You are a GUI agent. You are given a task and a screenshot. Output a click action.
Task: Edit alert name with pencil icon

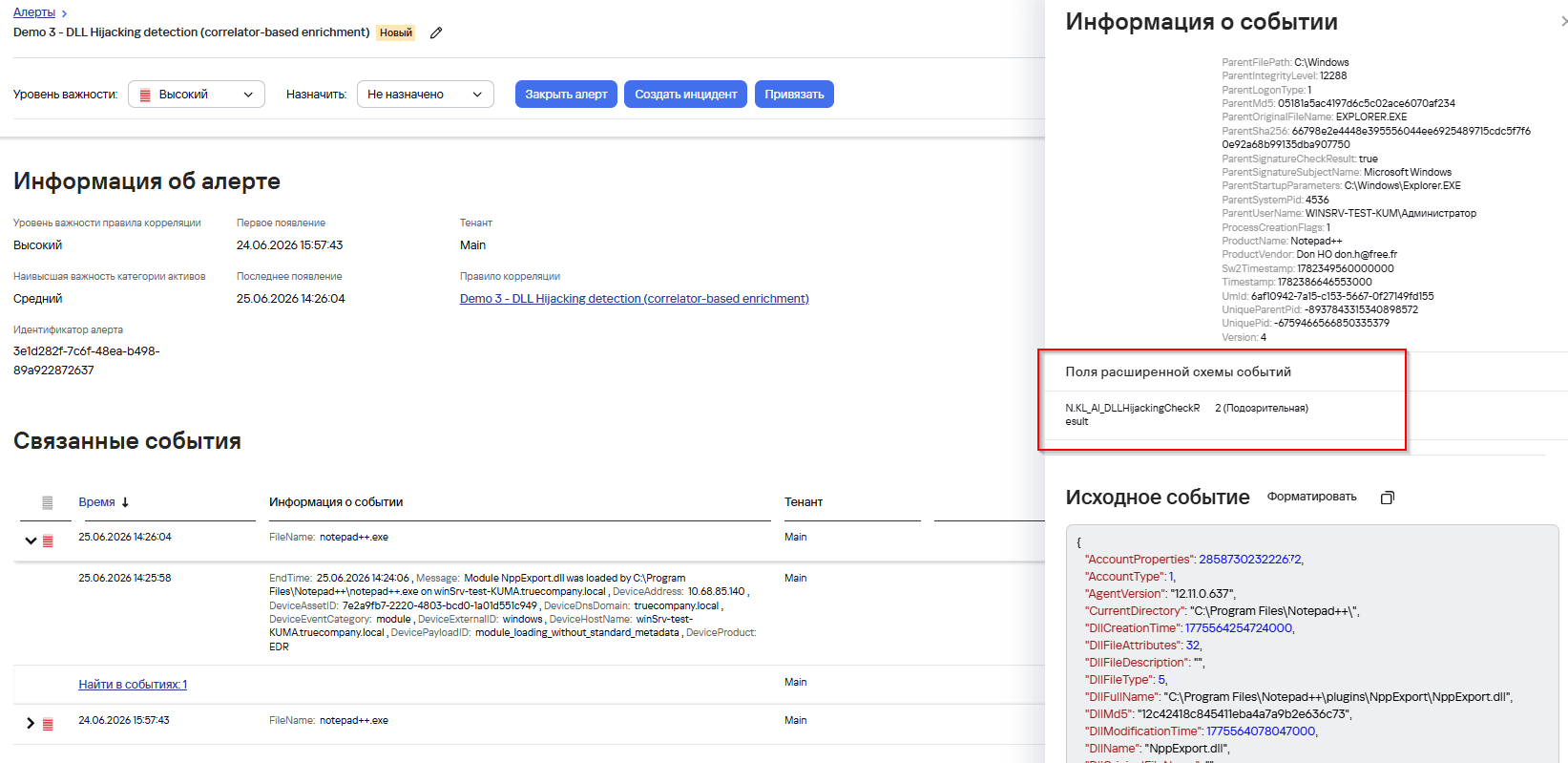pos(436,32)
